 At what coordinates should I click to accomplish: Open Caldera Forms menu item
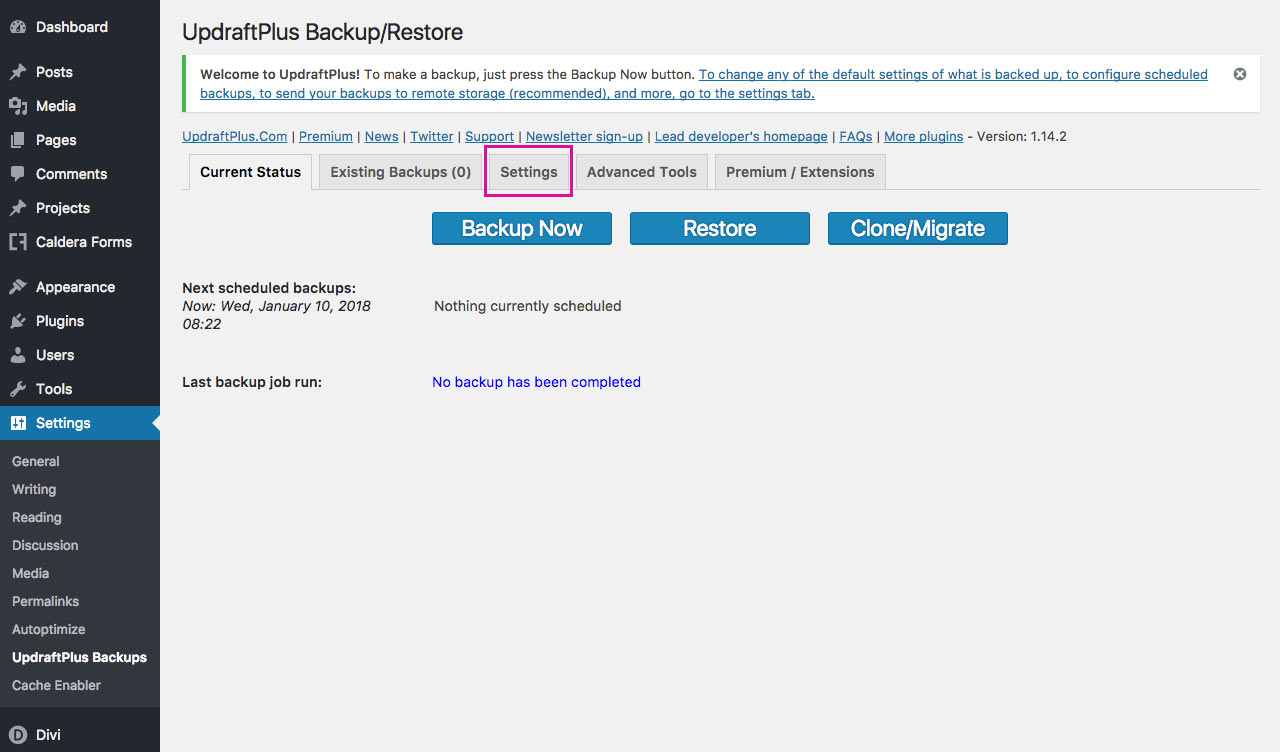pos(84,242)
